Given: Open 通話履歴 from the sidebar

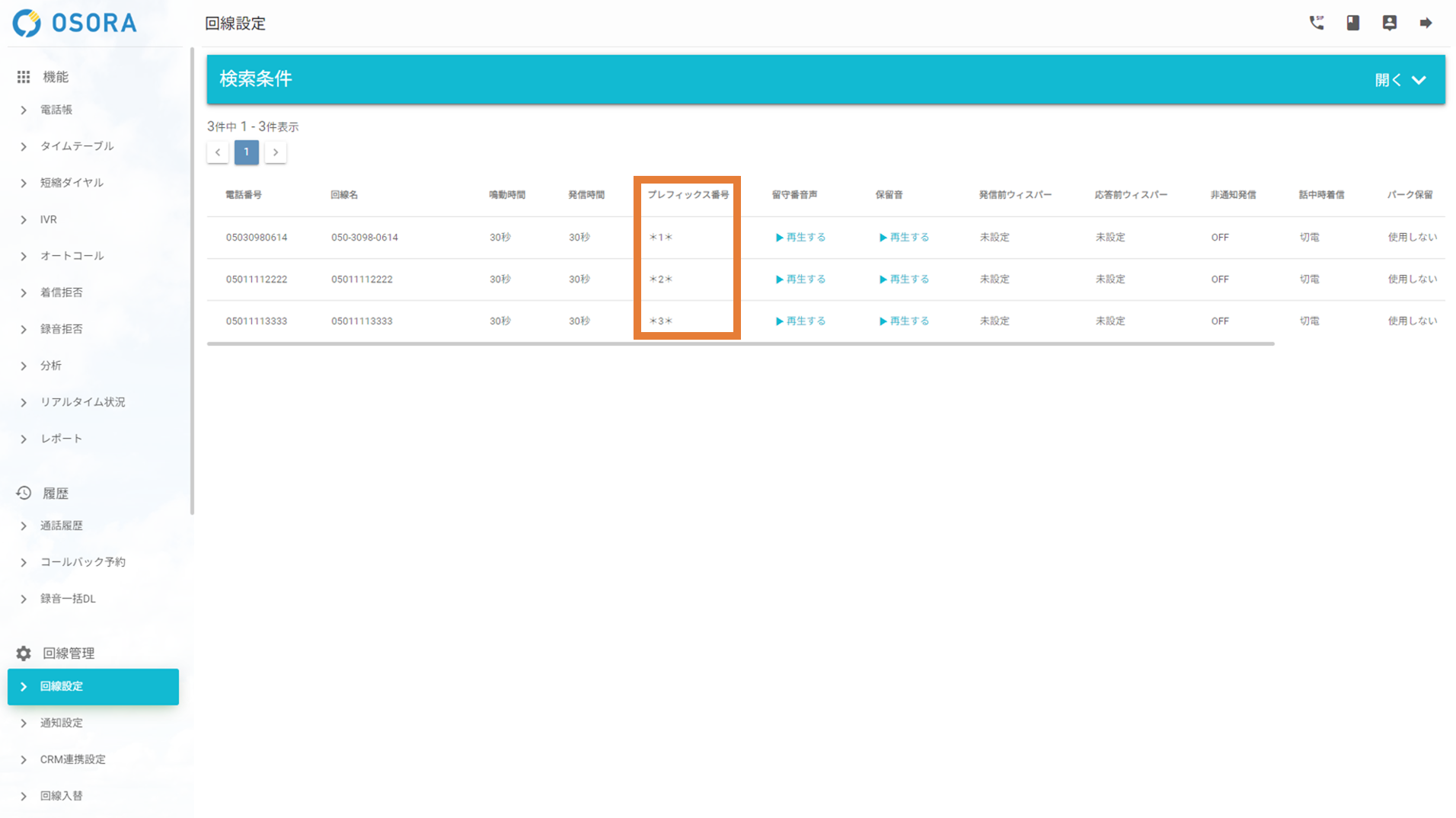Looking at the screenshot, I should coord(62,526).
